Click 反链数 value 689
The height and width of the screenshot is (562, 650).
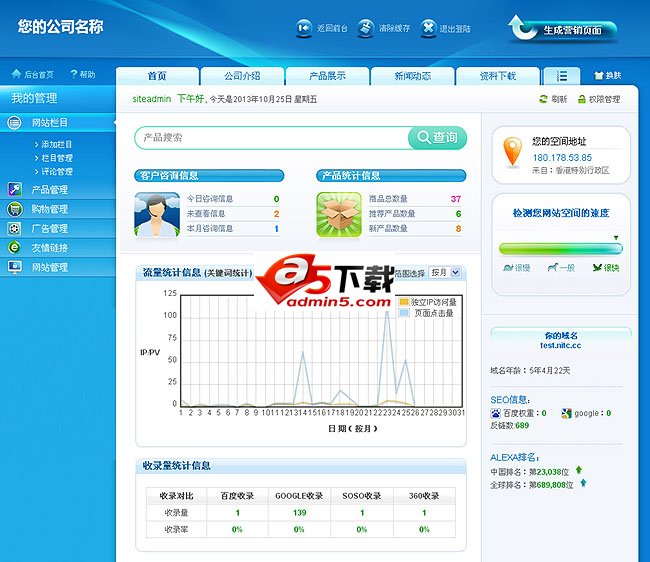pyautogui.click(x=522, y=425)
